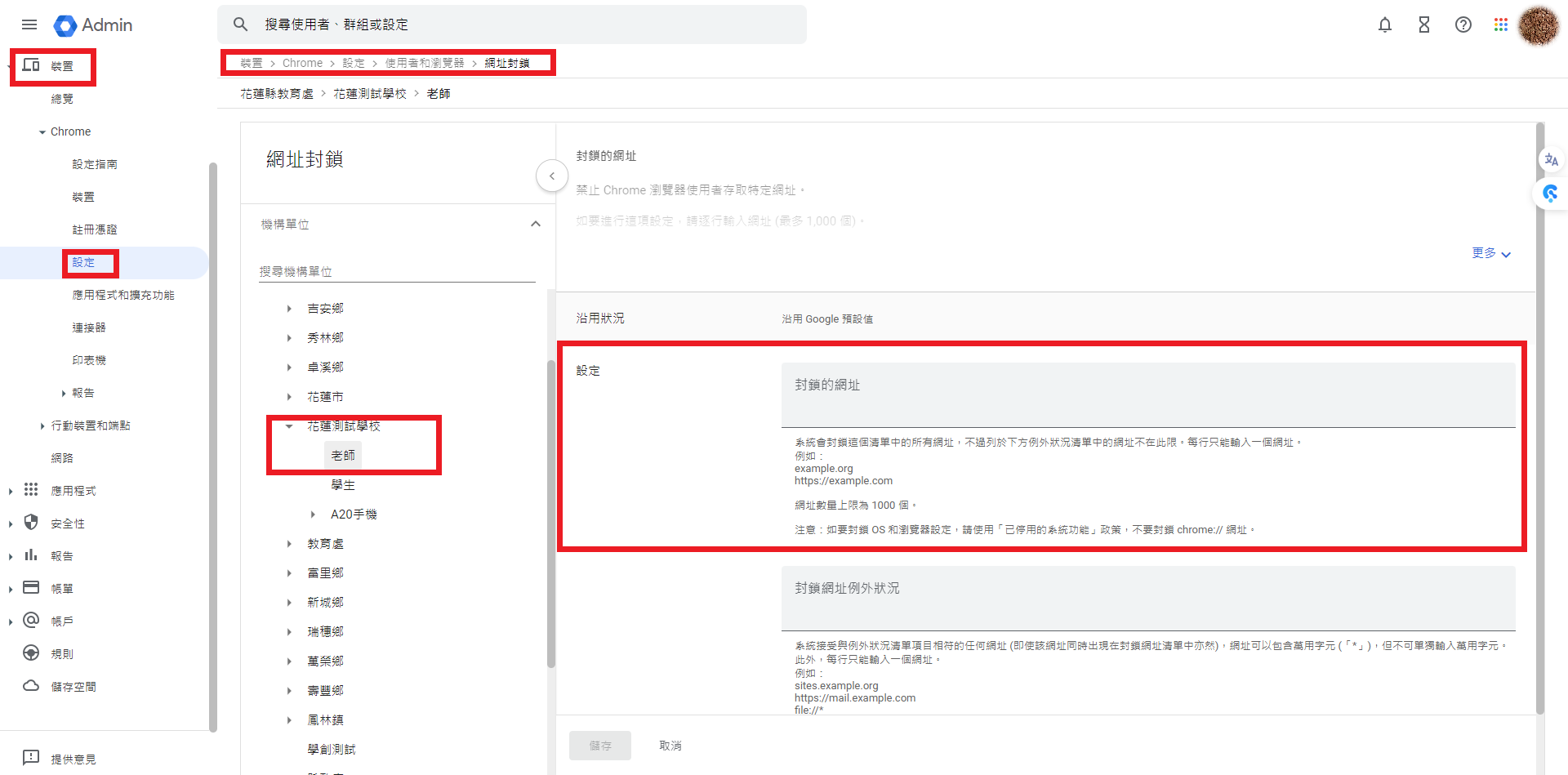1568x775 pixels.
Task: Click Chrome in the breadcrumb path
Action: click(302, 63)
